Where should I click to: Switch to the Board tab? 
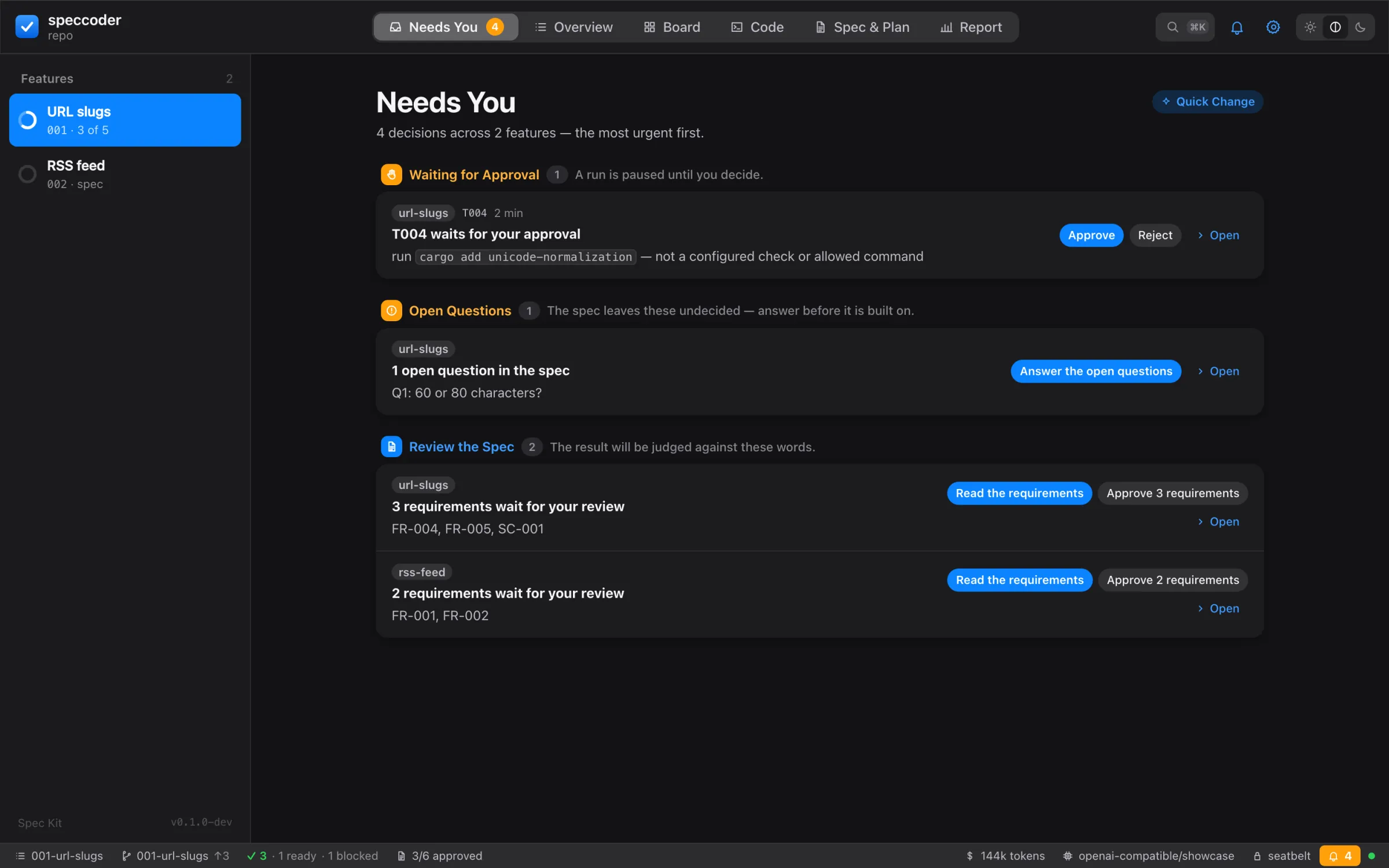[672, 27]
